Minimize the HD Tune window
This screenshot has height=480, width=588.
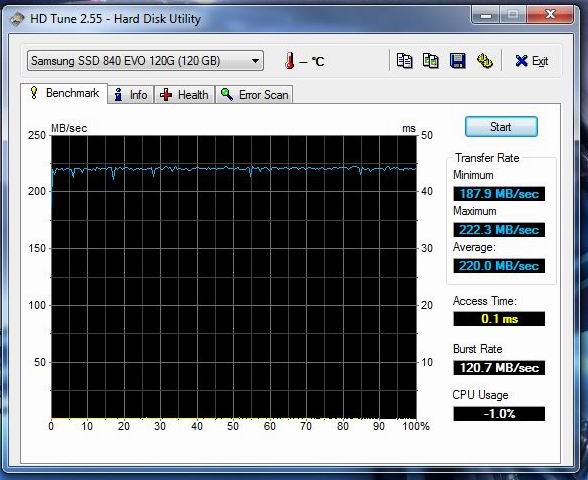(x=486, y=15)
